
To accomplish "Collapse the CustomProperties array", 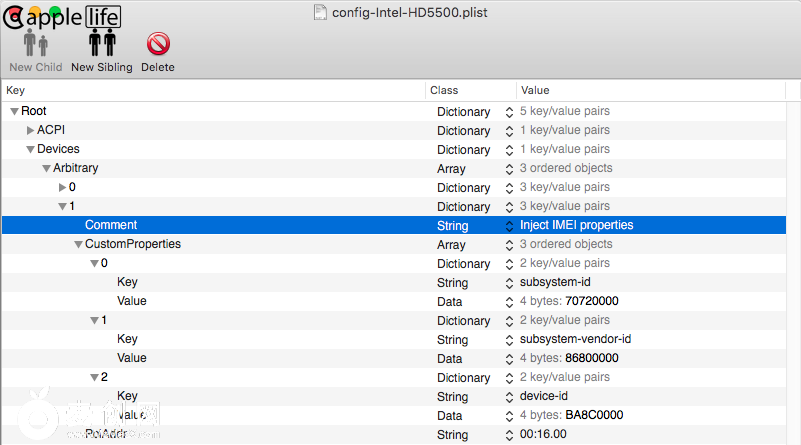I will [78, 245].
